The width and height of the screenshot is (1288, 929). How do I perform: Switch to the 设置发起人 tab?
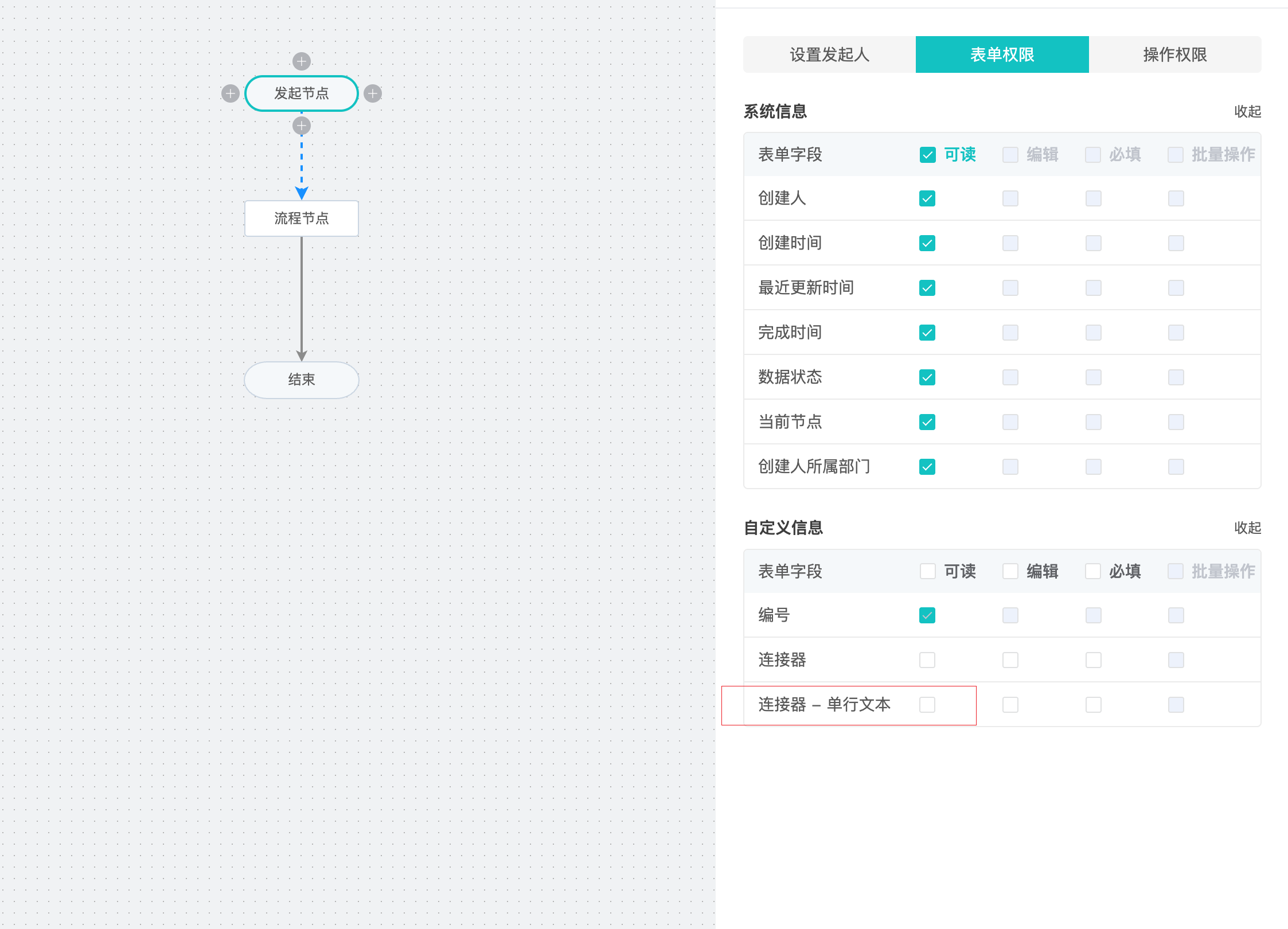[x=830, y=54]
